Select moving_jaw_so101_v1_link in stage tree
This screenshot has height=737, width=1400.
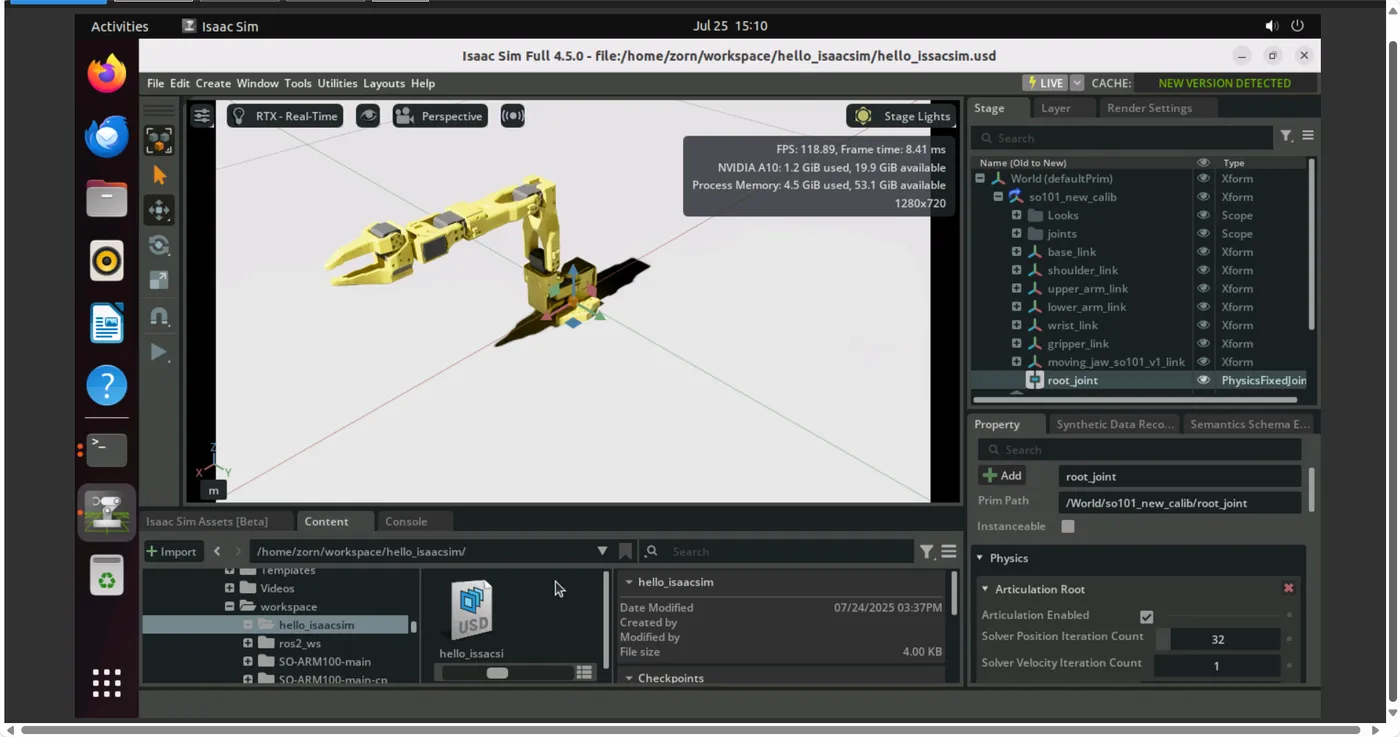[x=1115, y=362]
